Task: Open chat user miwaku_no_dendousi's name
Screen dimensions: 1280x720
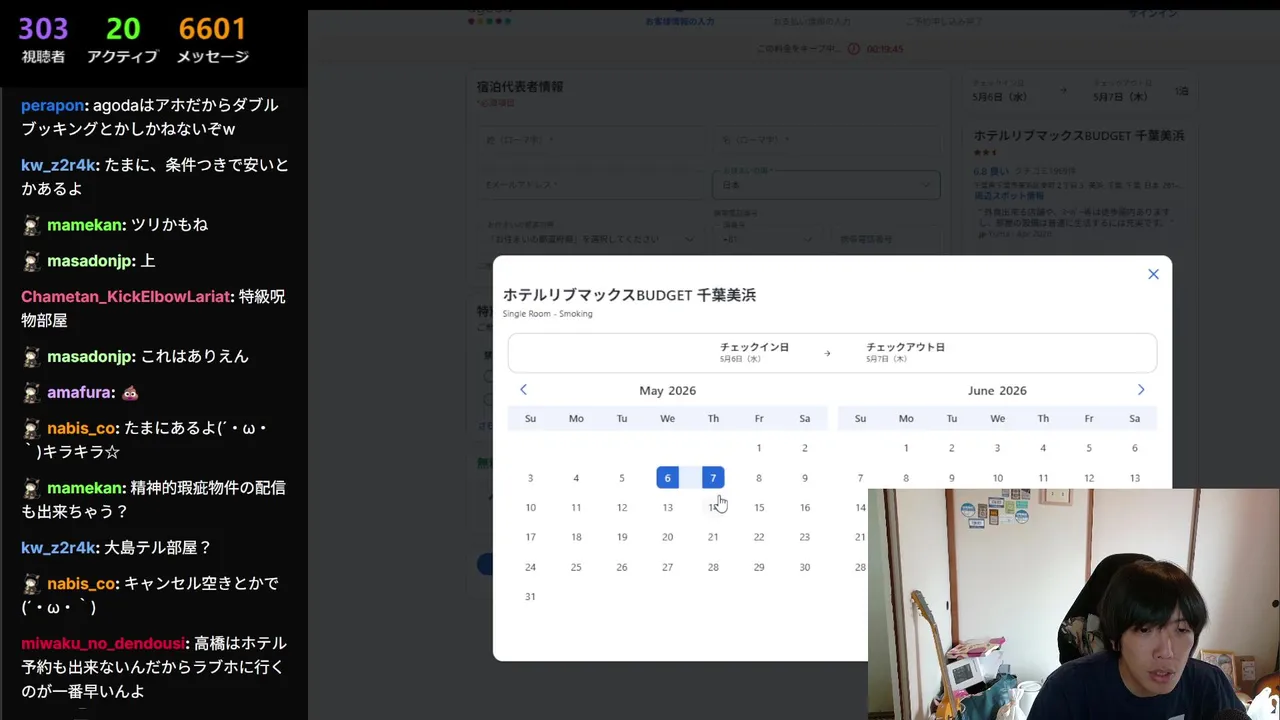Action: pyautogui.click(x=104, y=643)
